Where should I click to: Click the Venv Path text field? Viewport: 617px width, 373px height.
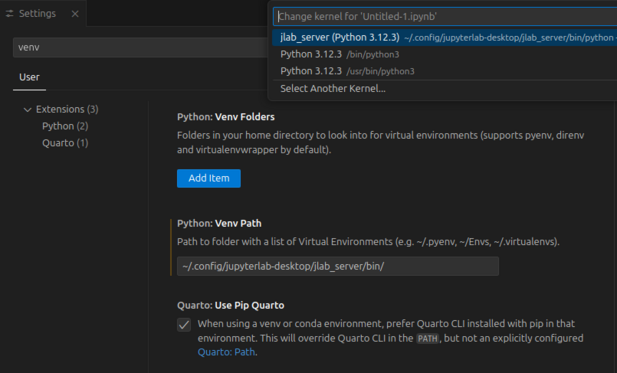(338, 266)
